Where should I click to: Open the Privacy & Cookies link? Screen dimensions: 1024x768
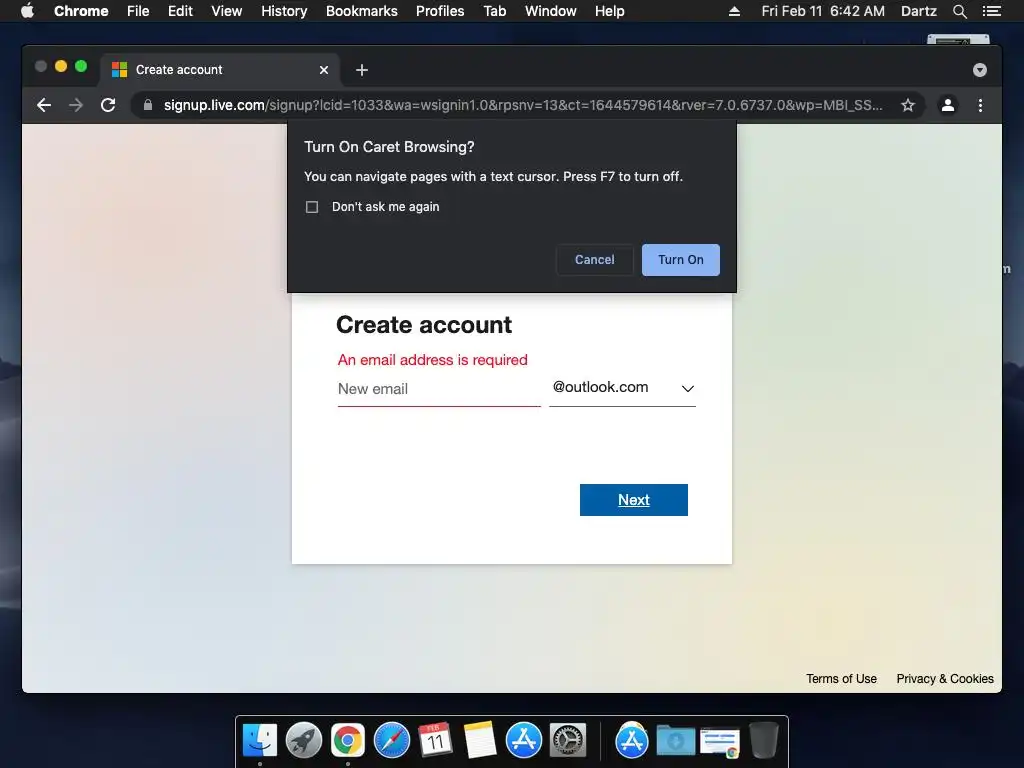pos(945,679)
